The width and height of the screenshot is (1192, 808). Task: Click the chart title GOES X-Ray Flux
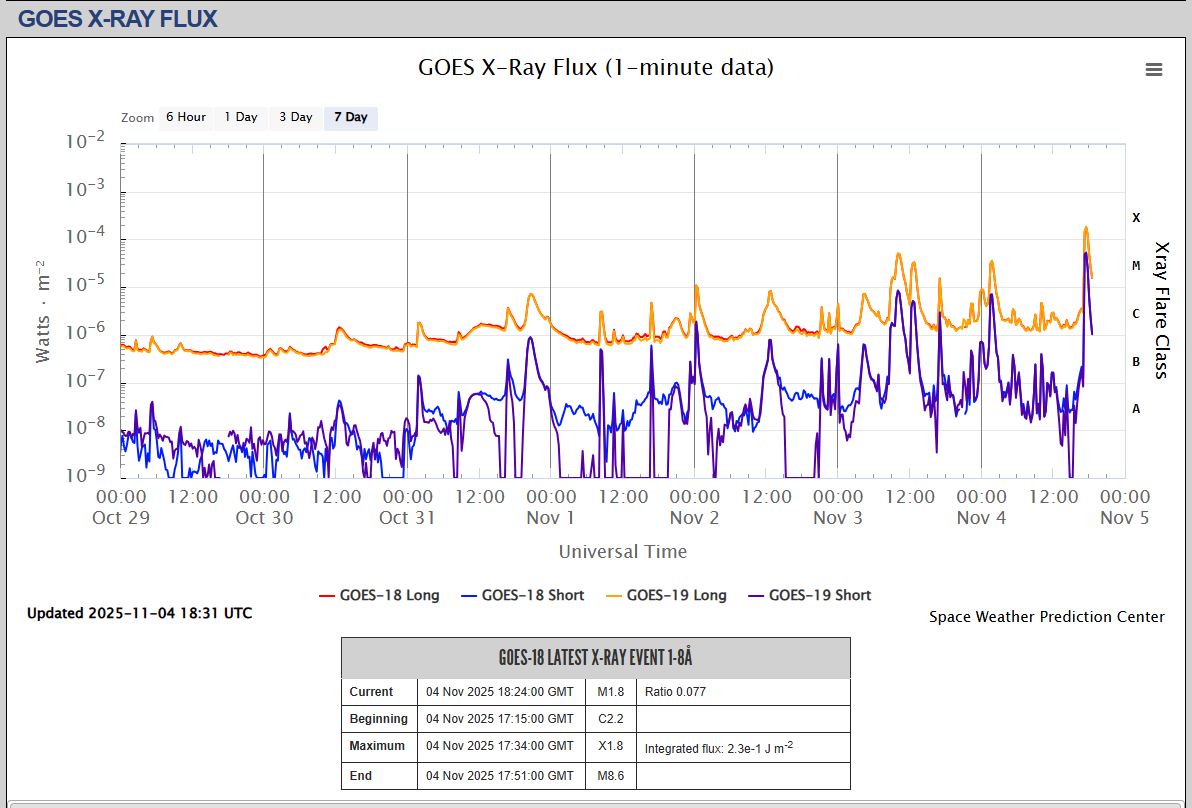point(595,67)
